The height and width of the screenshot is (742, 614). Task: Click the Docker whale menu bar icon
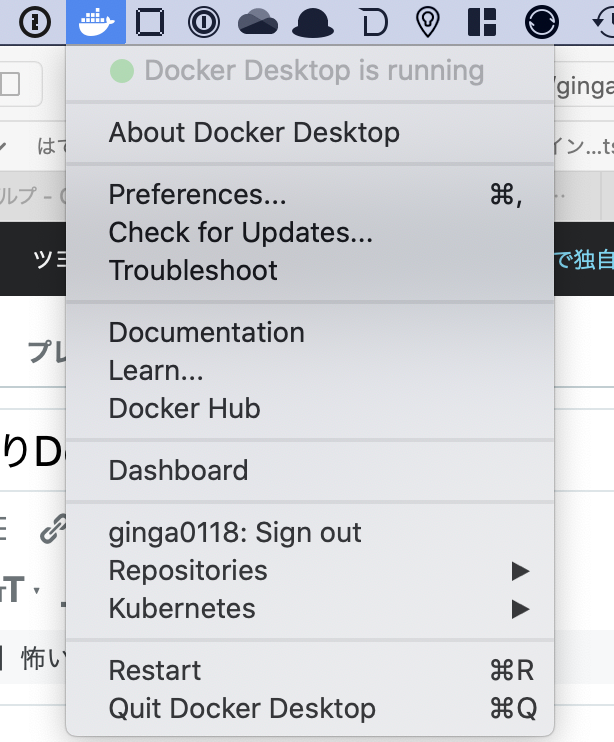96,22
